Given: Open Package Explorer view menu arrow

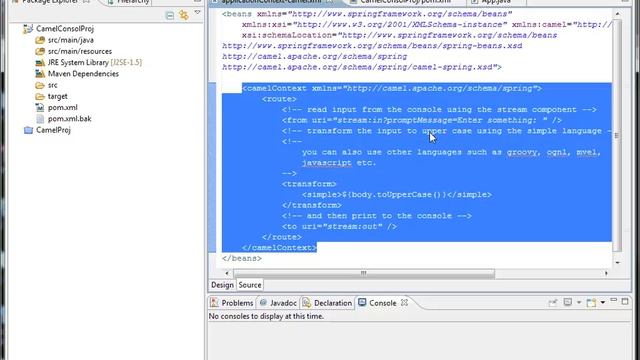Looking at the screenshot, I should [x=198, y=13].
